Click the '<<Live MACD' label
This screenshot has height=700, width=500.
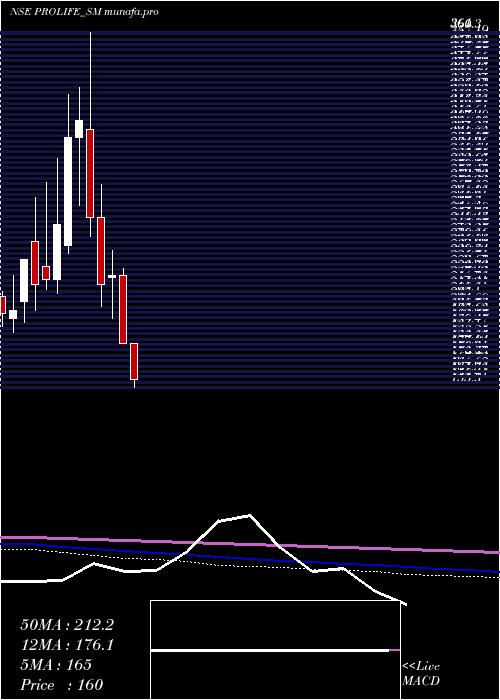click(421, 674)
